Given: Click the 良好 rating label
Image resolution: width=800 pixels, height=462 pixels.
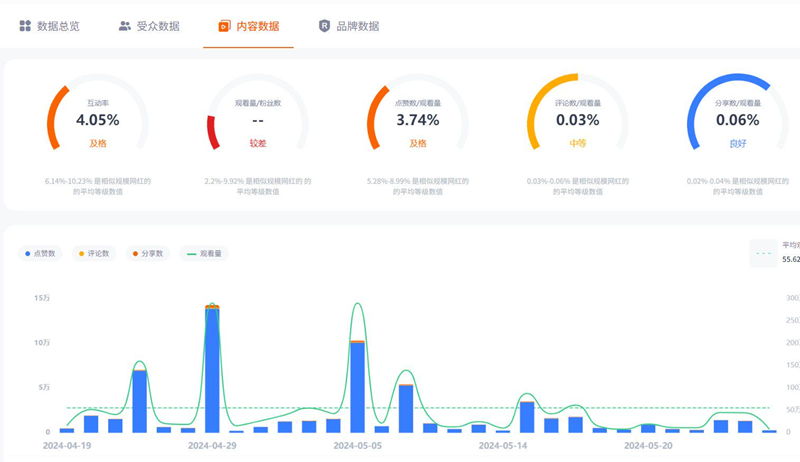Looking at the screenshot, I should pyautogui.click(x=737, y=144).
